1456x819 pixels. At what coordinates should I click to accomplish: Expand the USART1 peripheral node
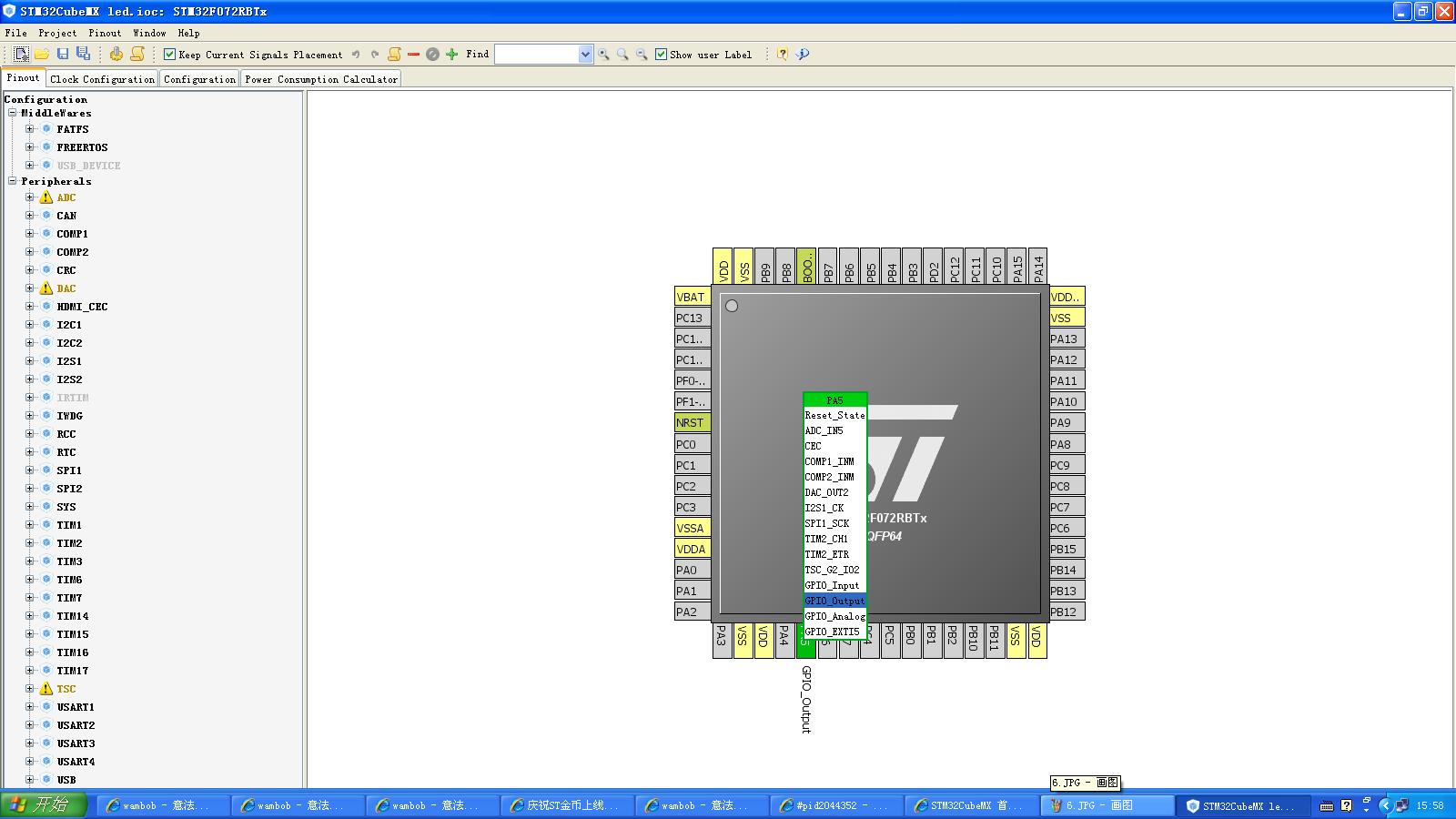coord(30,707)
